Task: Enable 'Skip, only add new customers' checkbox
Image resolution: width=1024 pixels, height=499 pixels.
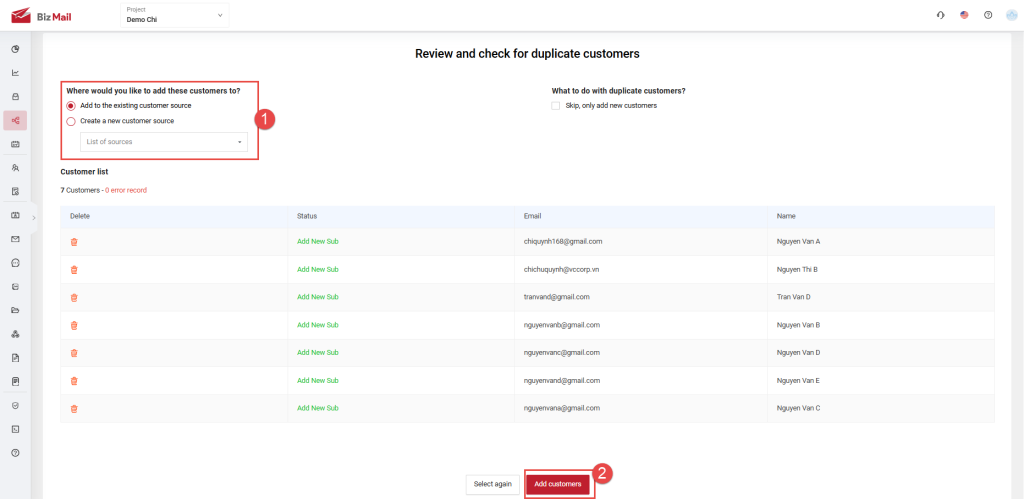Action: click(556, 105)
